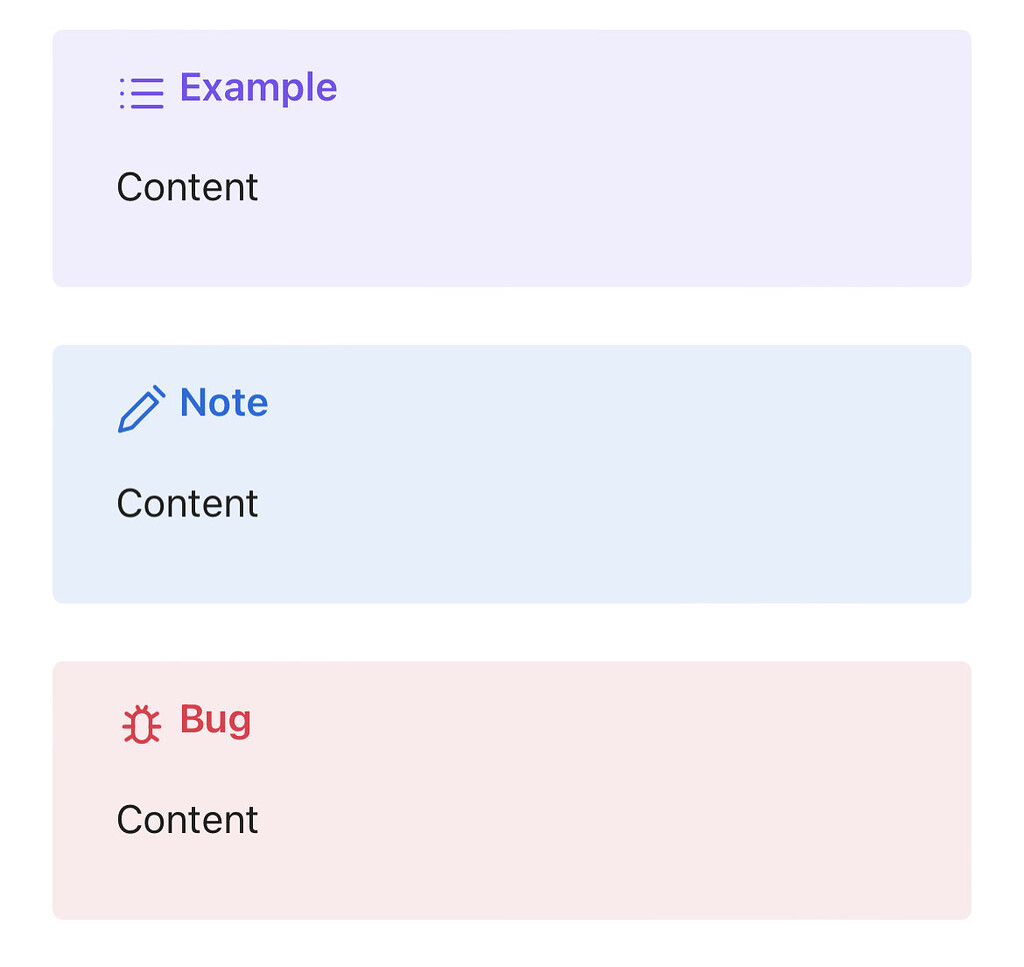Viewport: 1024px width, 967px height.
Task: Click the list icon beside Example
Action: (142, 93)
